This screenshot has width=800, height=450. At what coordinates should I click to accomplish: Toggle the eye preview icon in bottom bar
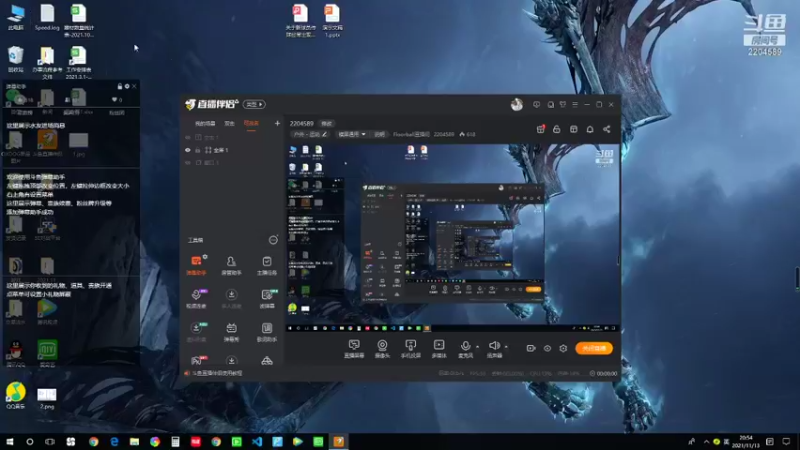[x=547, y=348]
